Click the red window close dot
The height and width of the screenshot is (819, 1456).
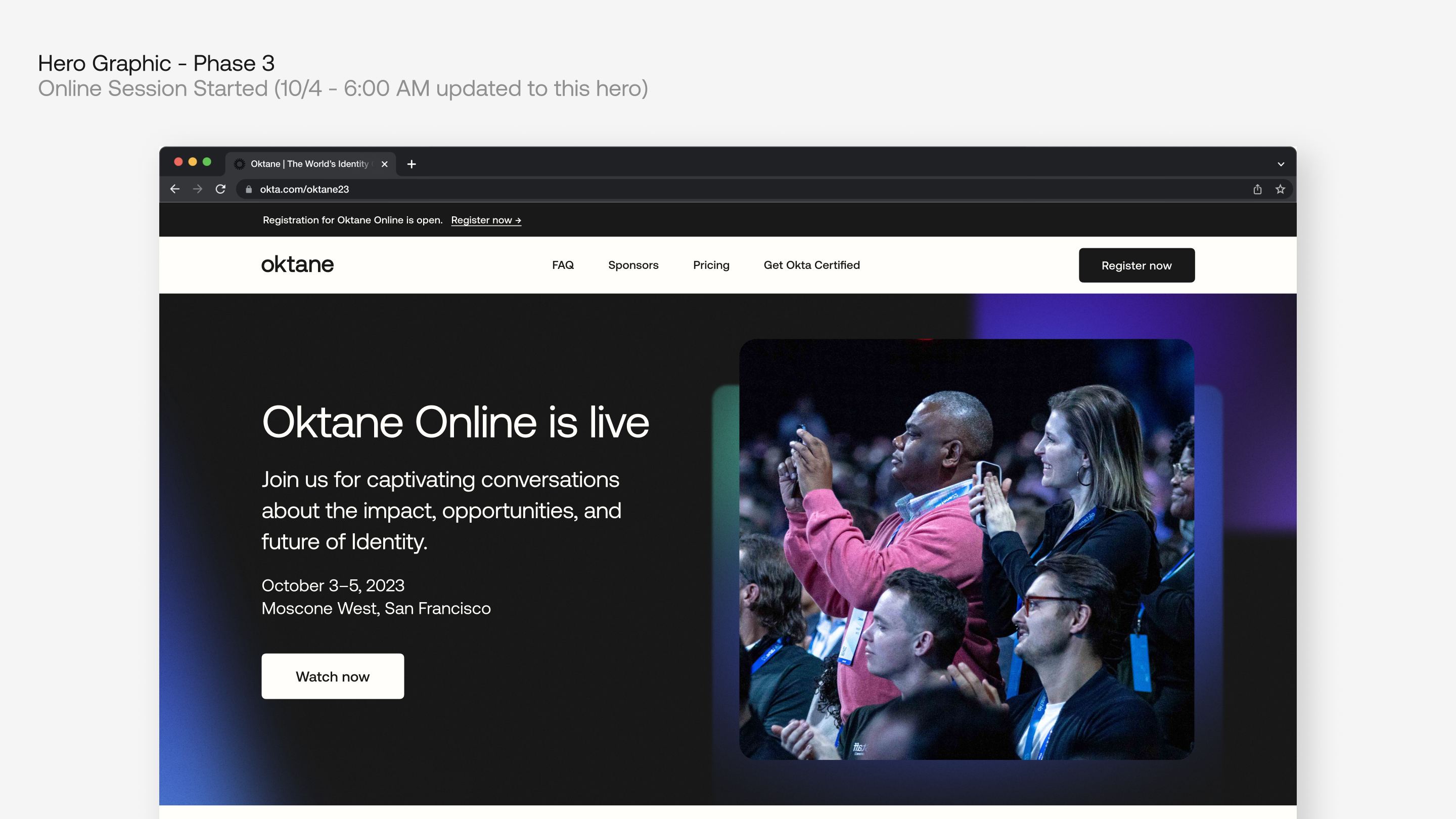coord(178,162)
